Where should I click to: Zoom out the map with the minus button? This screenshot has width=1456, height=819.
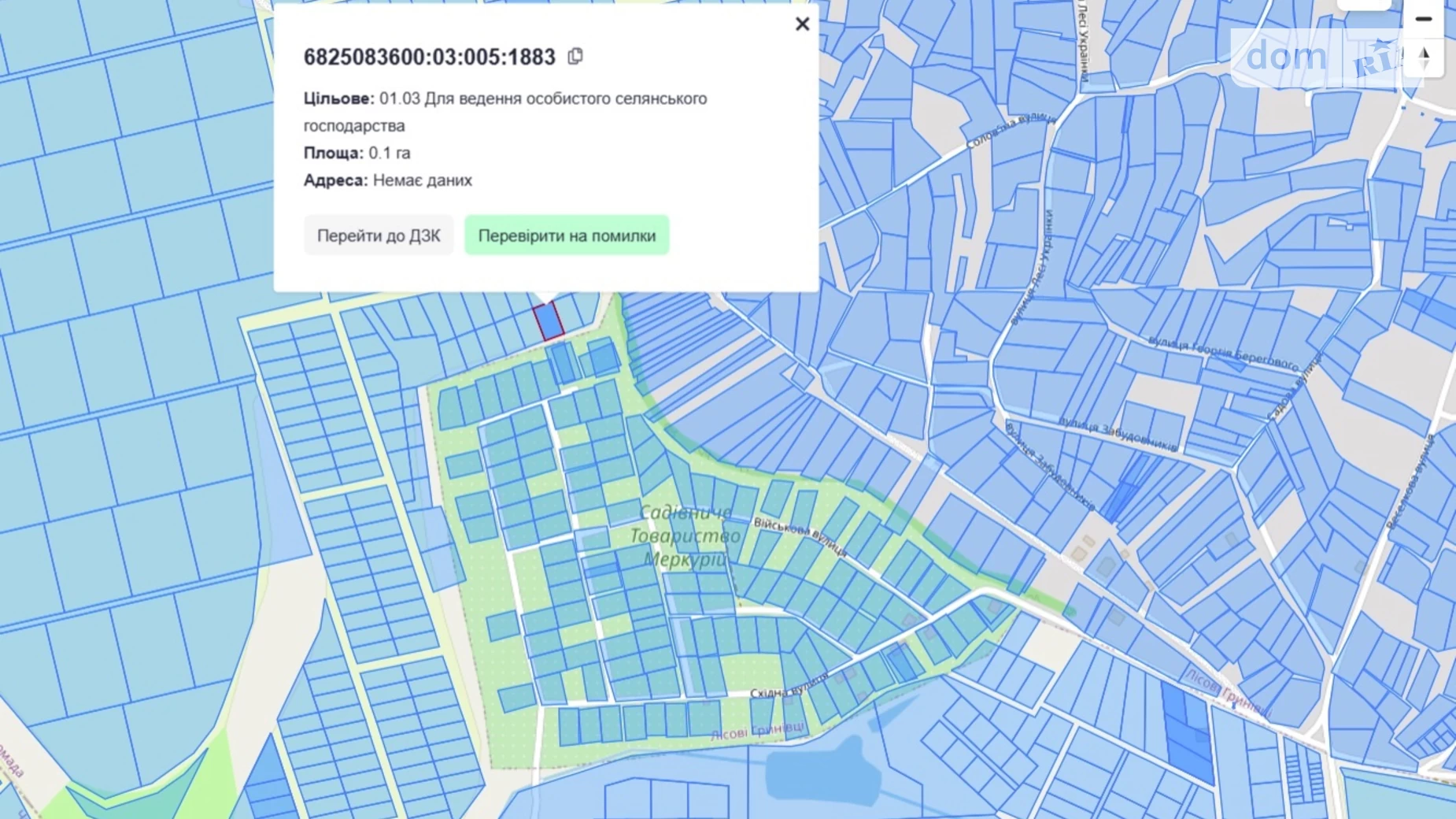pos(1423,19)
